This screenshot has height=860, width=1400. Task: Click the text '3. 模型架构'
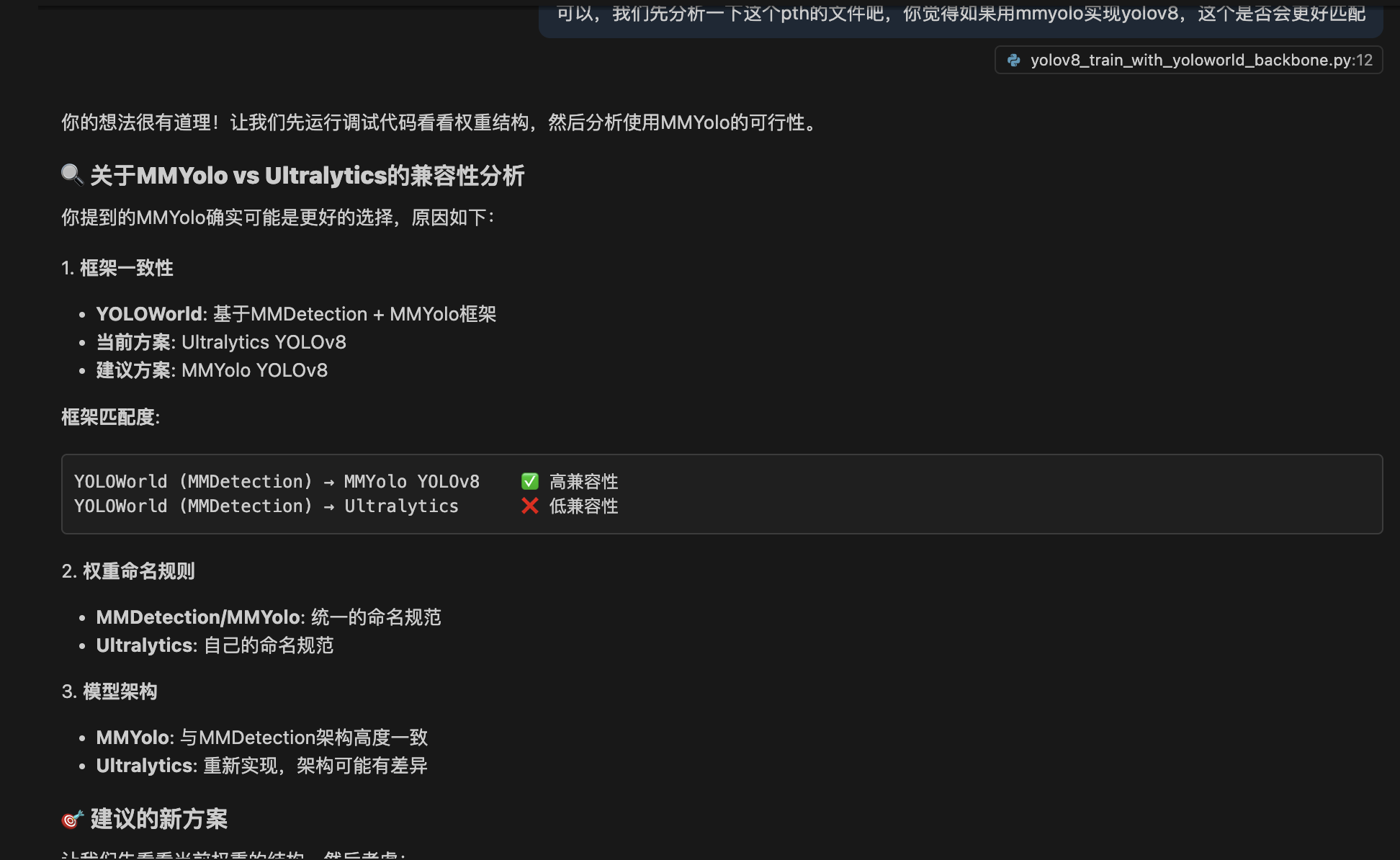pyautogui.click(x=109, y=691)
